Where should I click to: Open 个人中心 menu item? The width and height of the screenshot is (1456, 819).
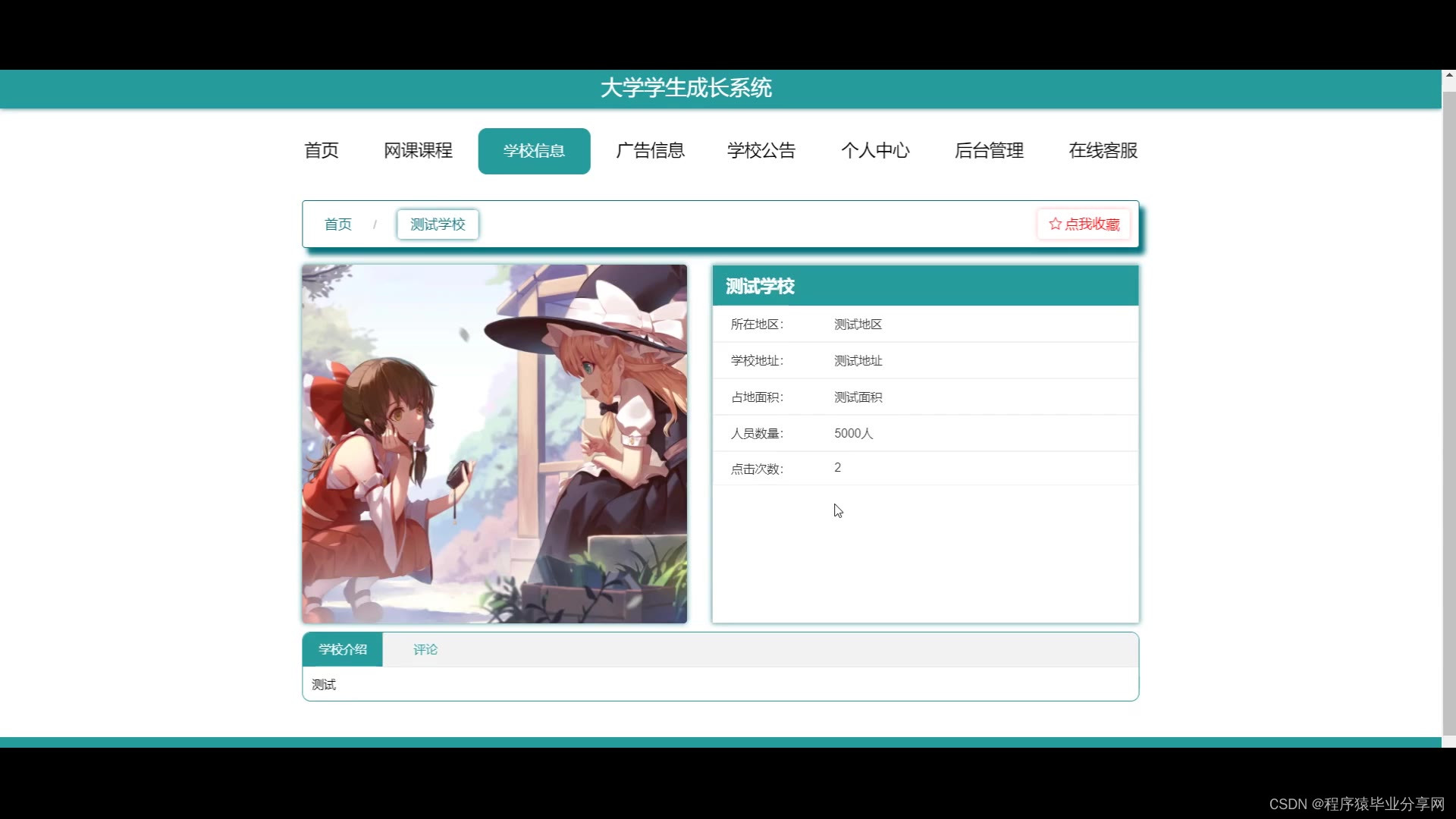874,151
